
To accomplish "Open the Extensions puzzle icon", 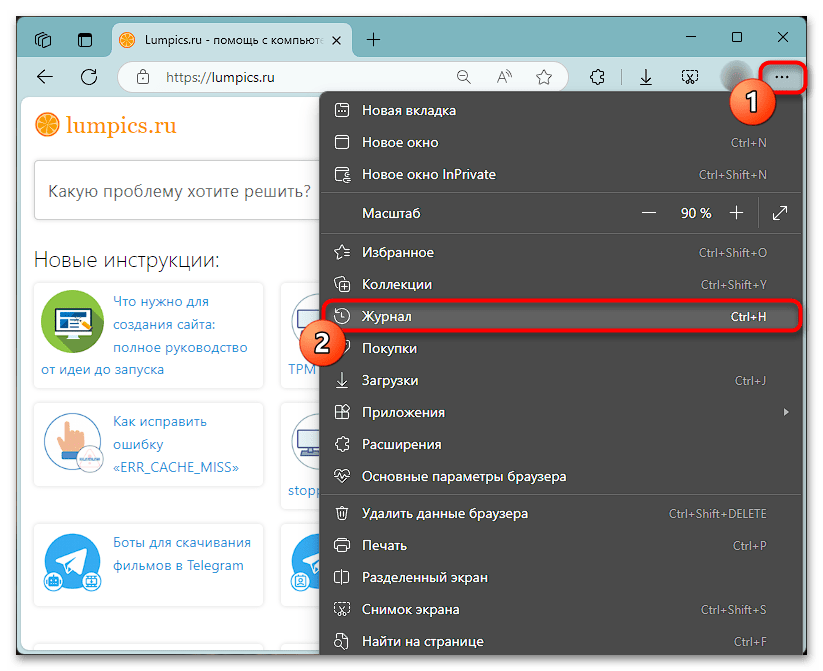I will coord(597,77).
